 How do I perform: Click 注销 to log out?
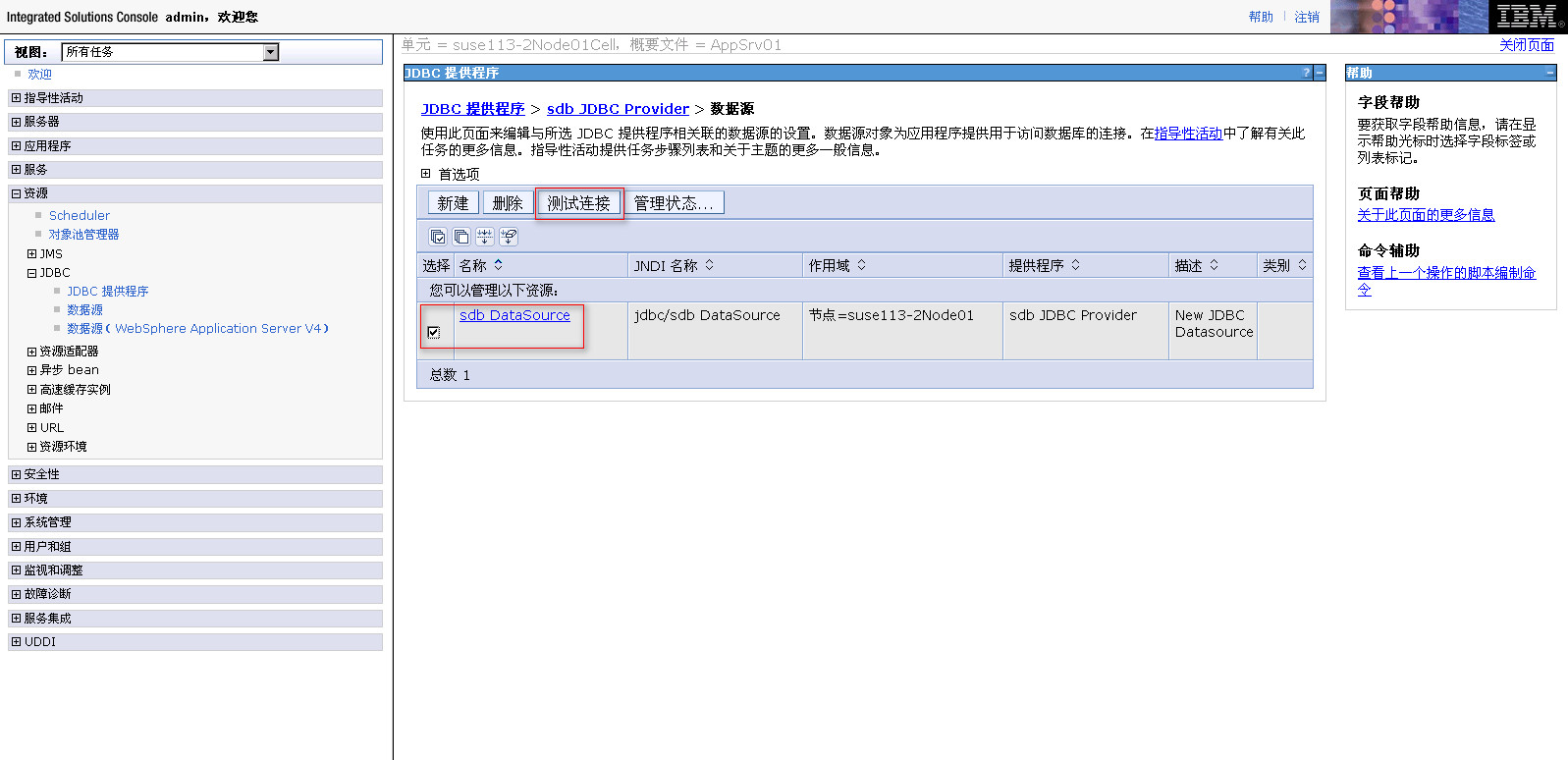[1307, 17]
